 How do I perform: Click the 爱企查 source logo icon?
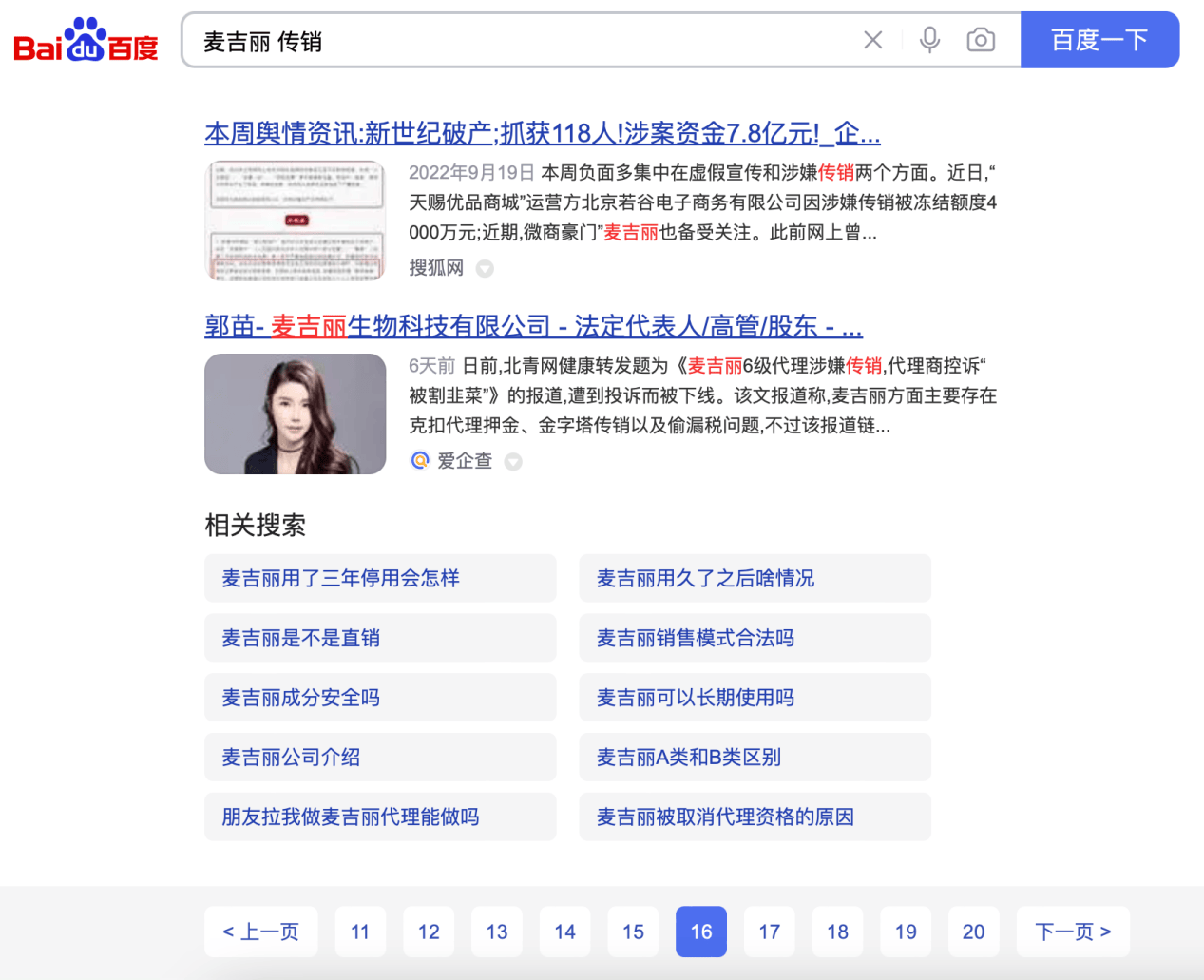pyautogui.click(x=420, y=461)
